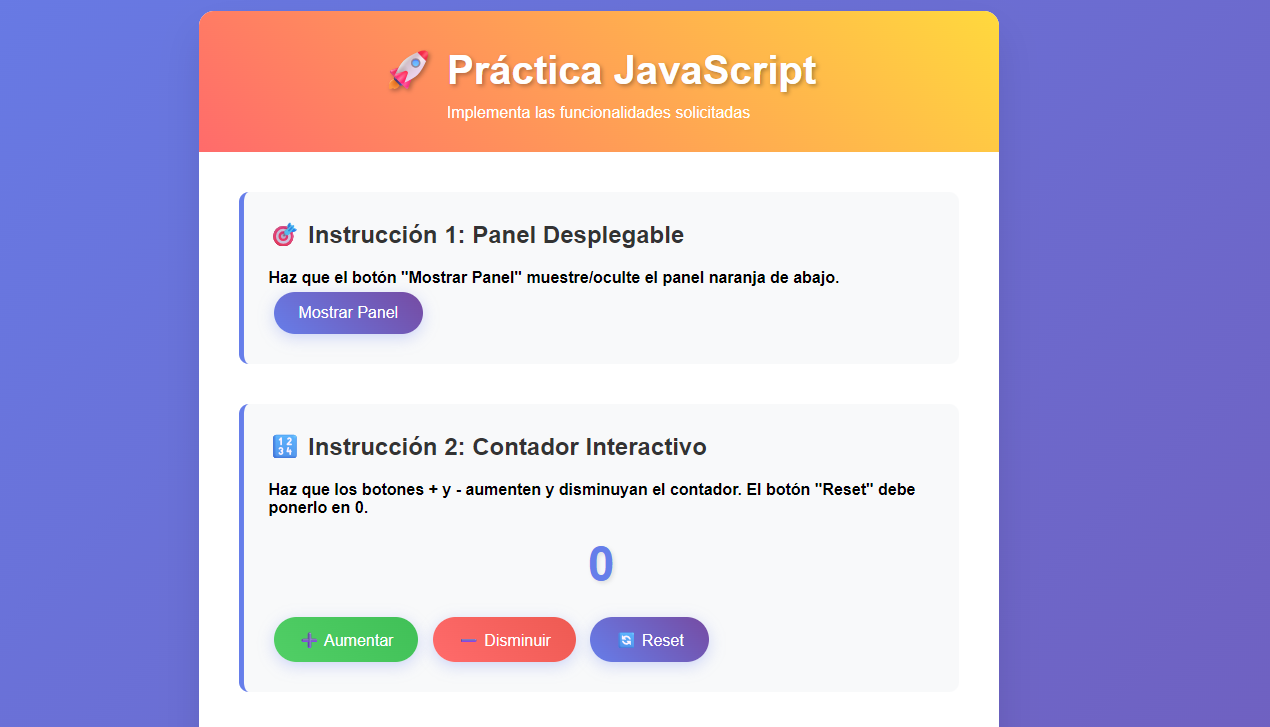The width and height of the screenshot is (1270, 727).
Task: Select the "Contador Interactivo" heading text
Action: 589,447
